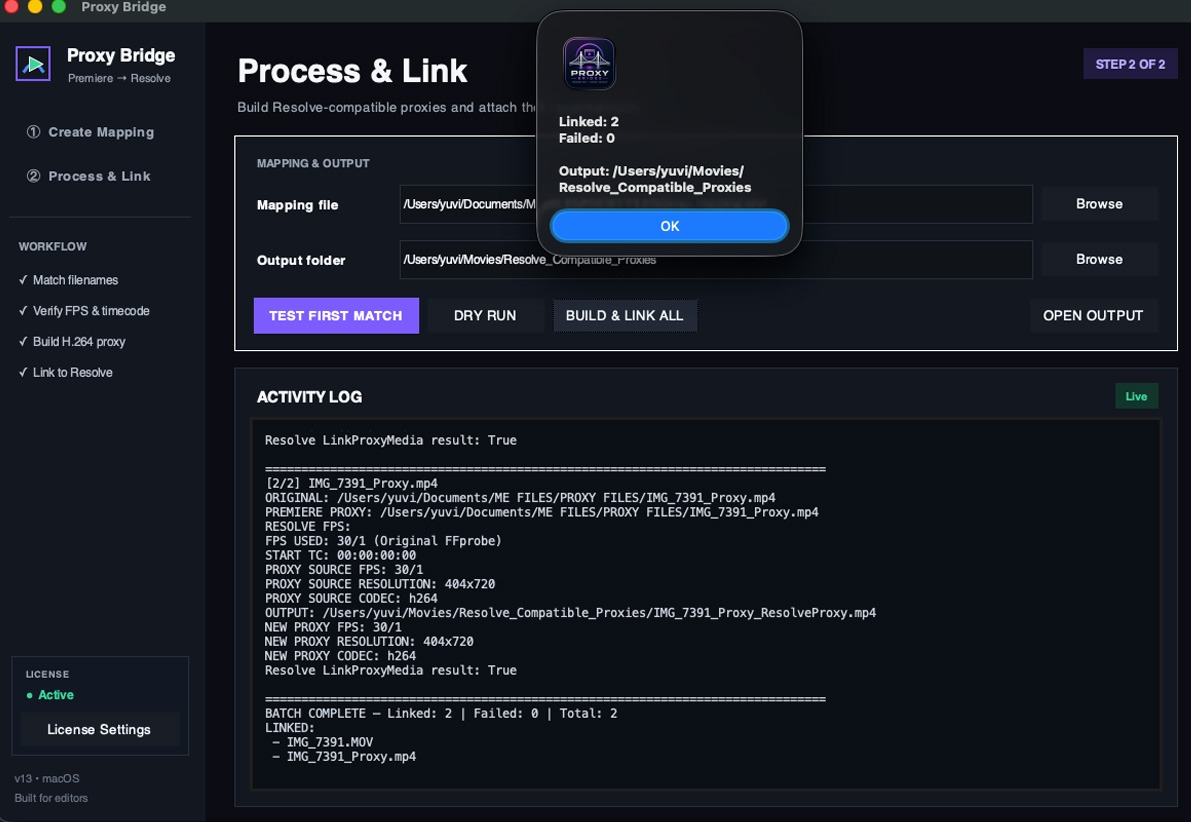
Task: Click the Active license status text
Action: click(x=55, y=695)
